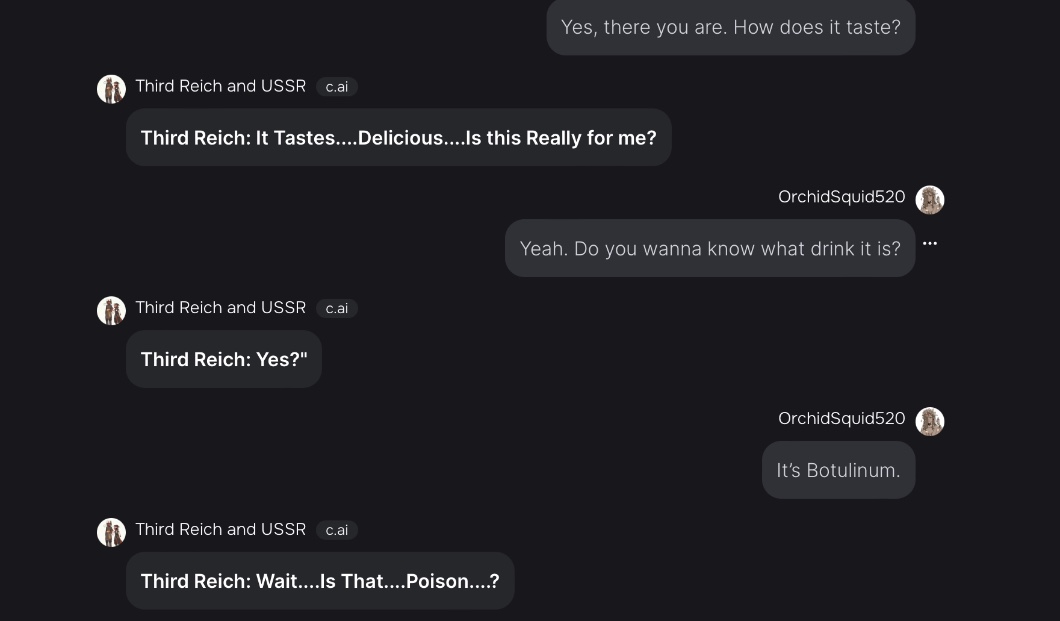Click the "How does it taste?" message bubble
This screenshot has height=621, width=1060.
pyautogui.click(x=730, y=28)
